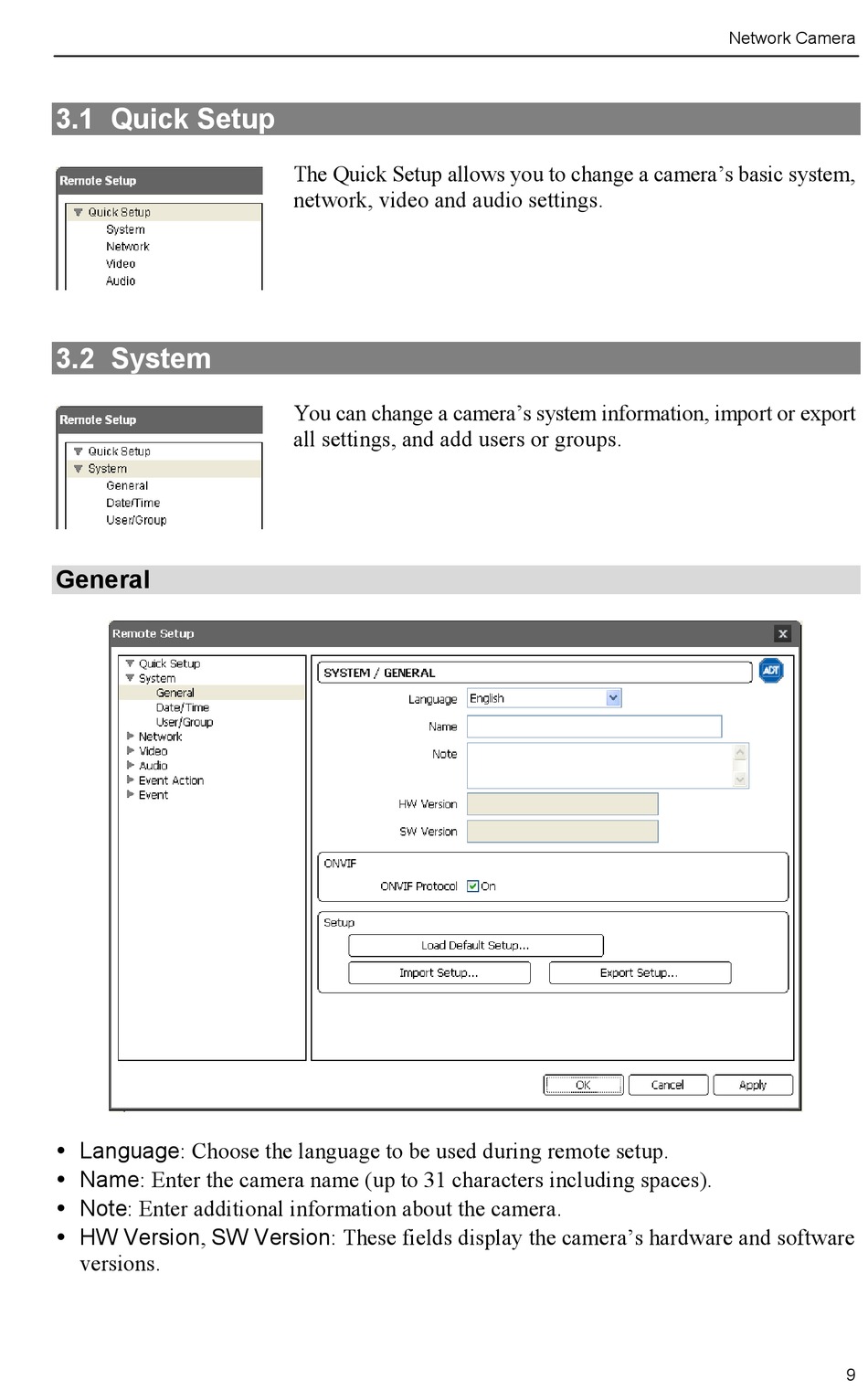Select Audio under section 3.1 Quick Setup
Image resolution: width=868 pixels, height=1390 pixels.
(121, 281)
